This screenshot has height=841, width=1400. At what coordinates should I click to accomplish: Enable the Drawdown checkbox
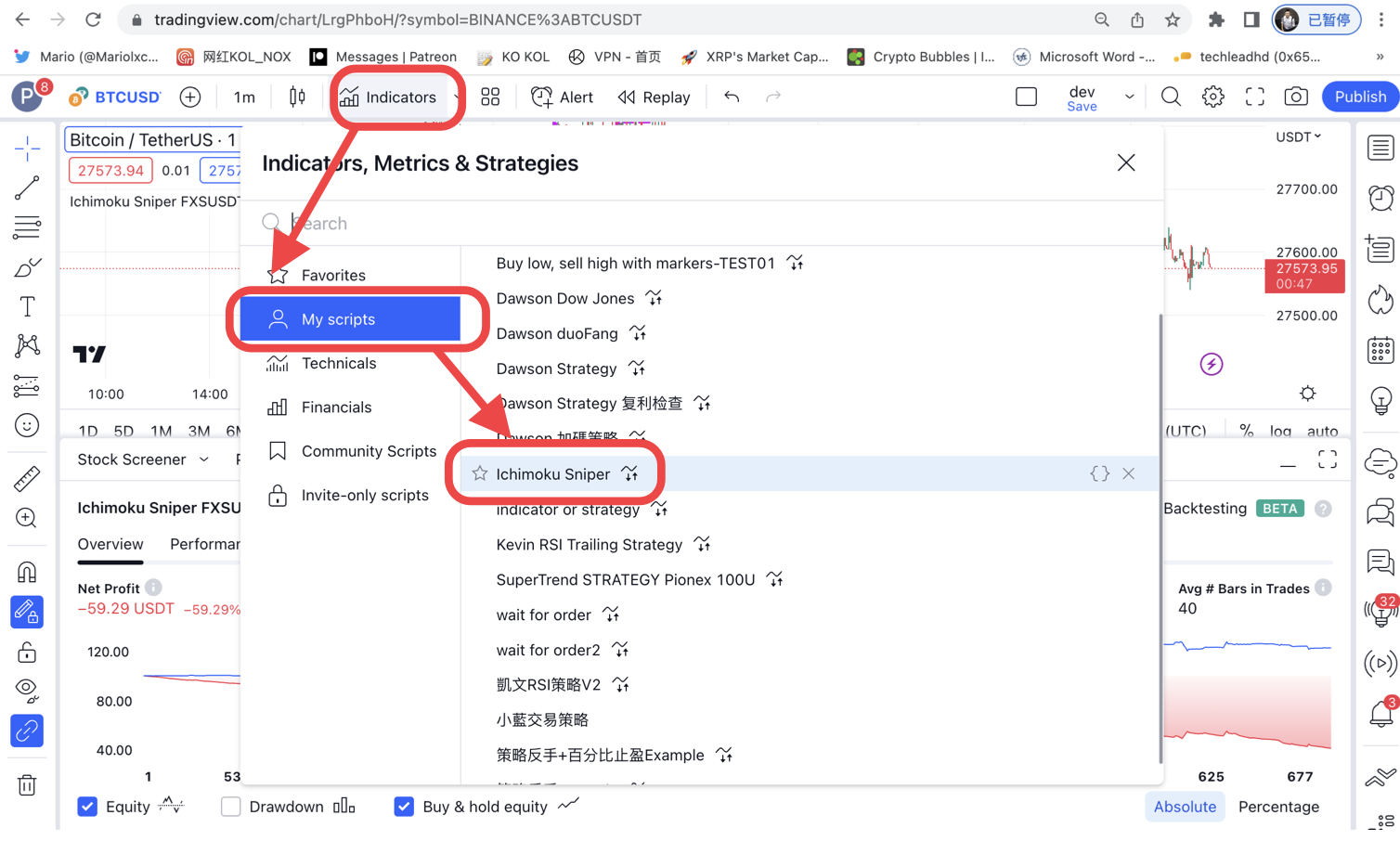[x=231, y=807]
